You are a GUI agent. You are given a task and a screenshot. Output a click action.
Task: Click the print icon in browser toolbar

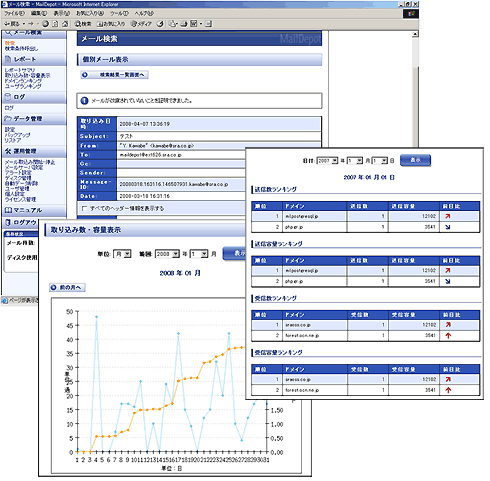coord(184,24)
